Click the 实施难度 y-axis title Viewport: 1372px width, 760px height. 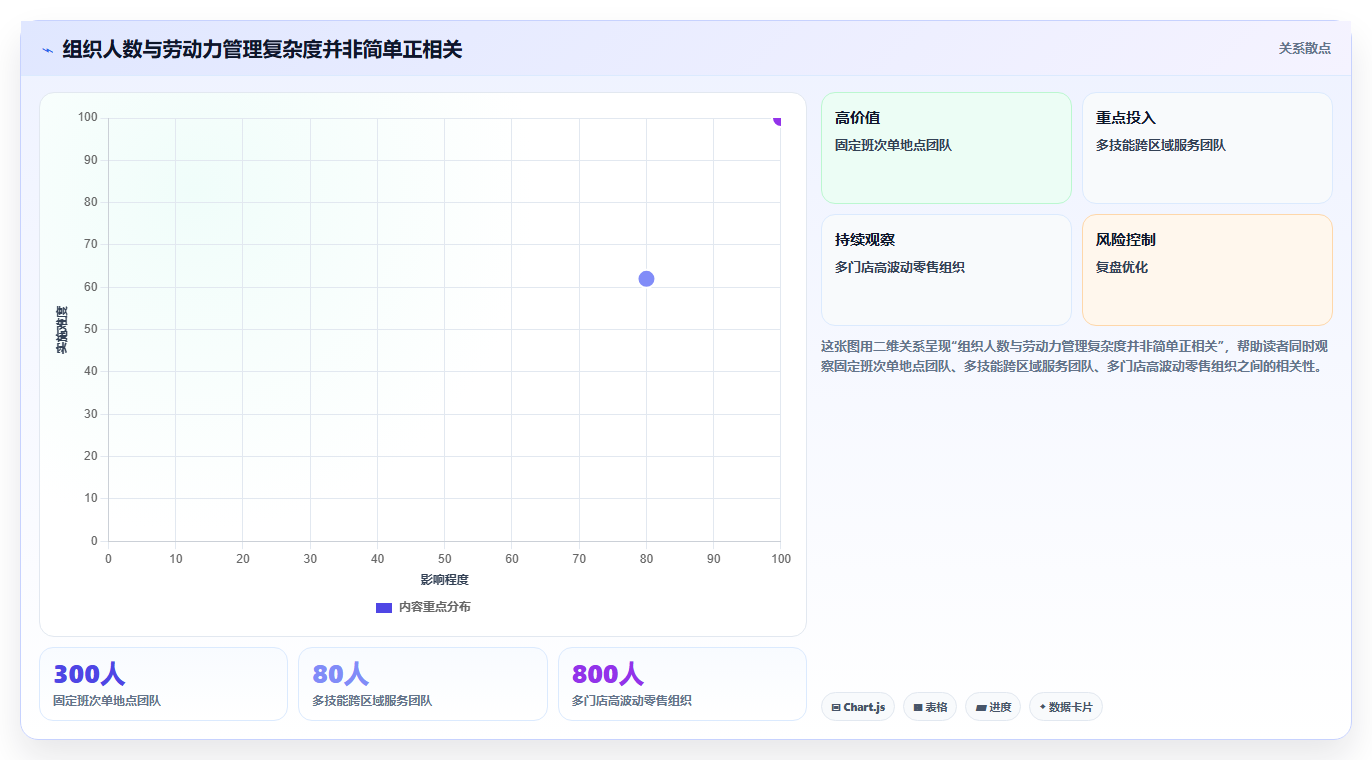[62, 330]
